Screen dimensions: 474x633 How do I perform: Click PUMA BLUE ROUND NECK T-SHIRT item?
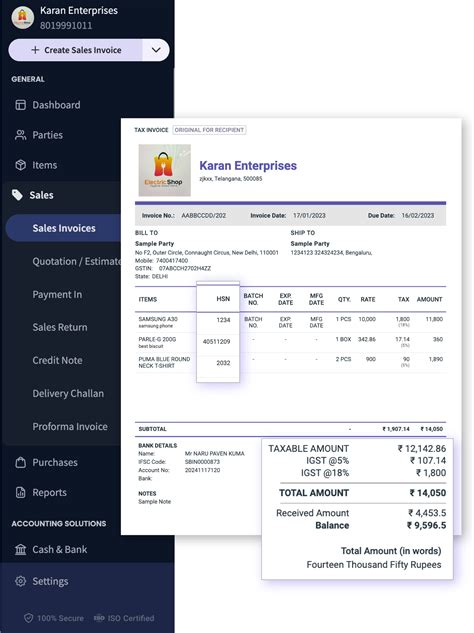(x=164, y=362)
